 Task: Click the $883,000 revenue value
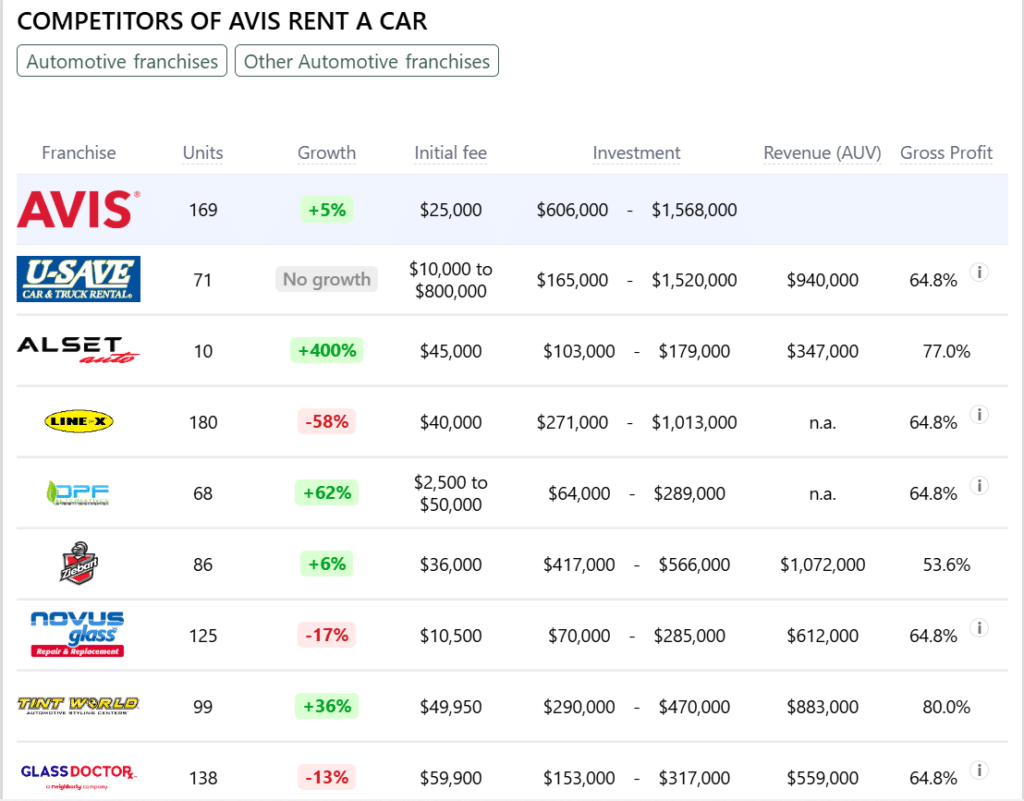[x=822, y=707]
